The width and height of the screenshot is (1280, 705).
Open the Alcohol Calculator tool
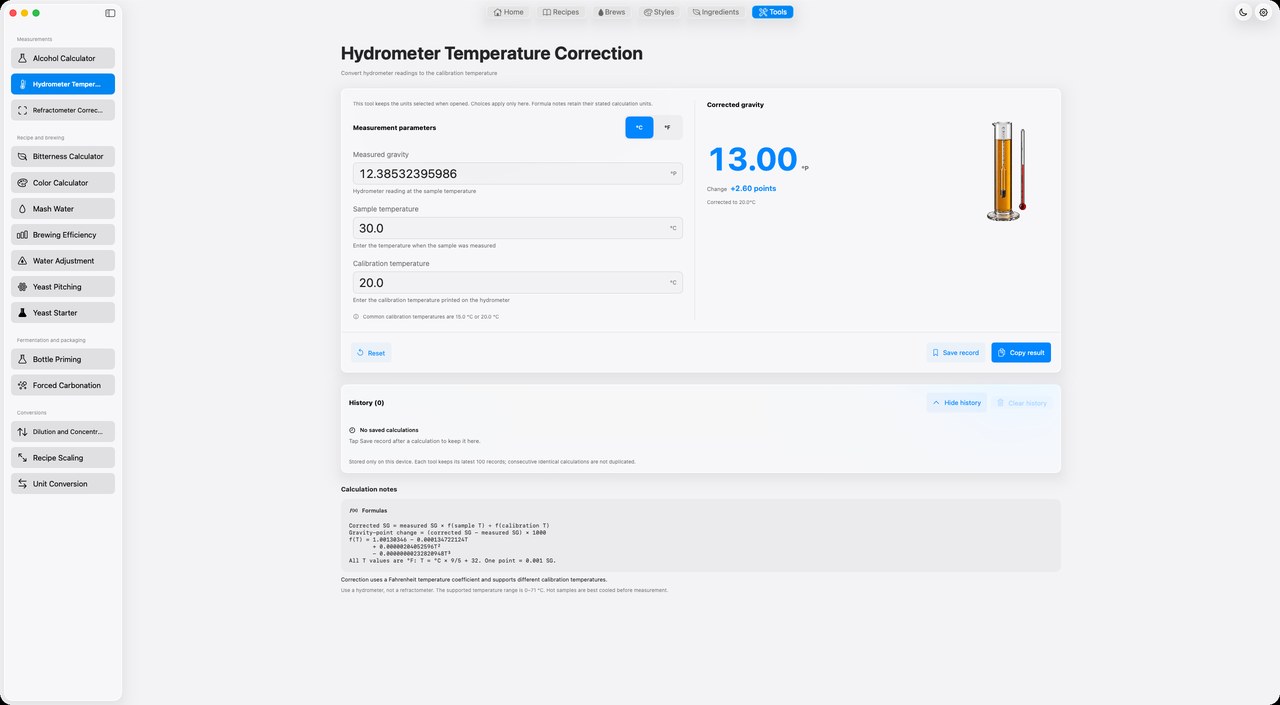(x=63, y=58)
